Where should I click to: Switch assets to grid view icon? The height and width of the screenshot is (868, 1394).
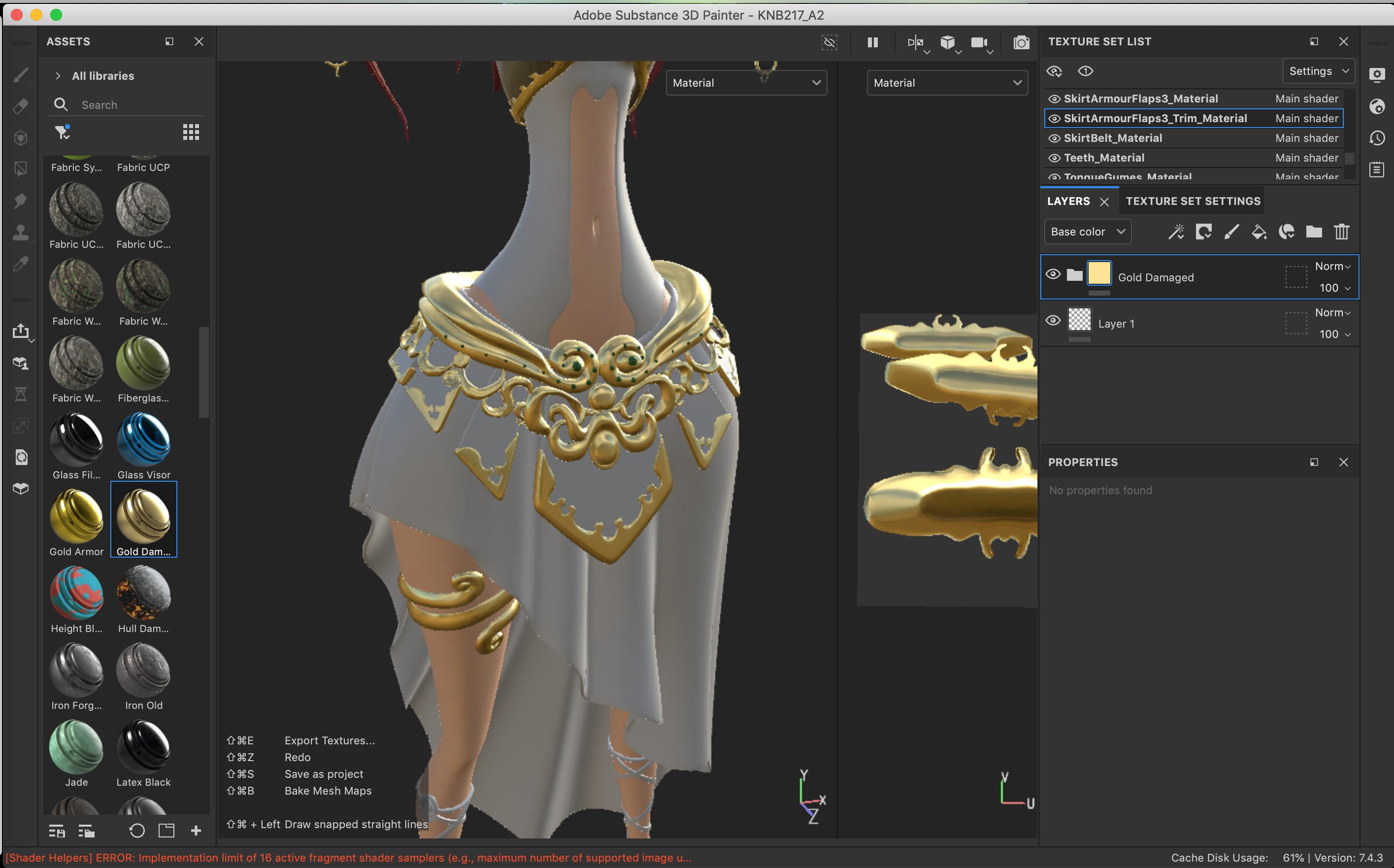click(191, 133)
